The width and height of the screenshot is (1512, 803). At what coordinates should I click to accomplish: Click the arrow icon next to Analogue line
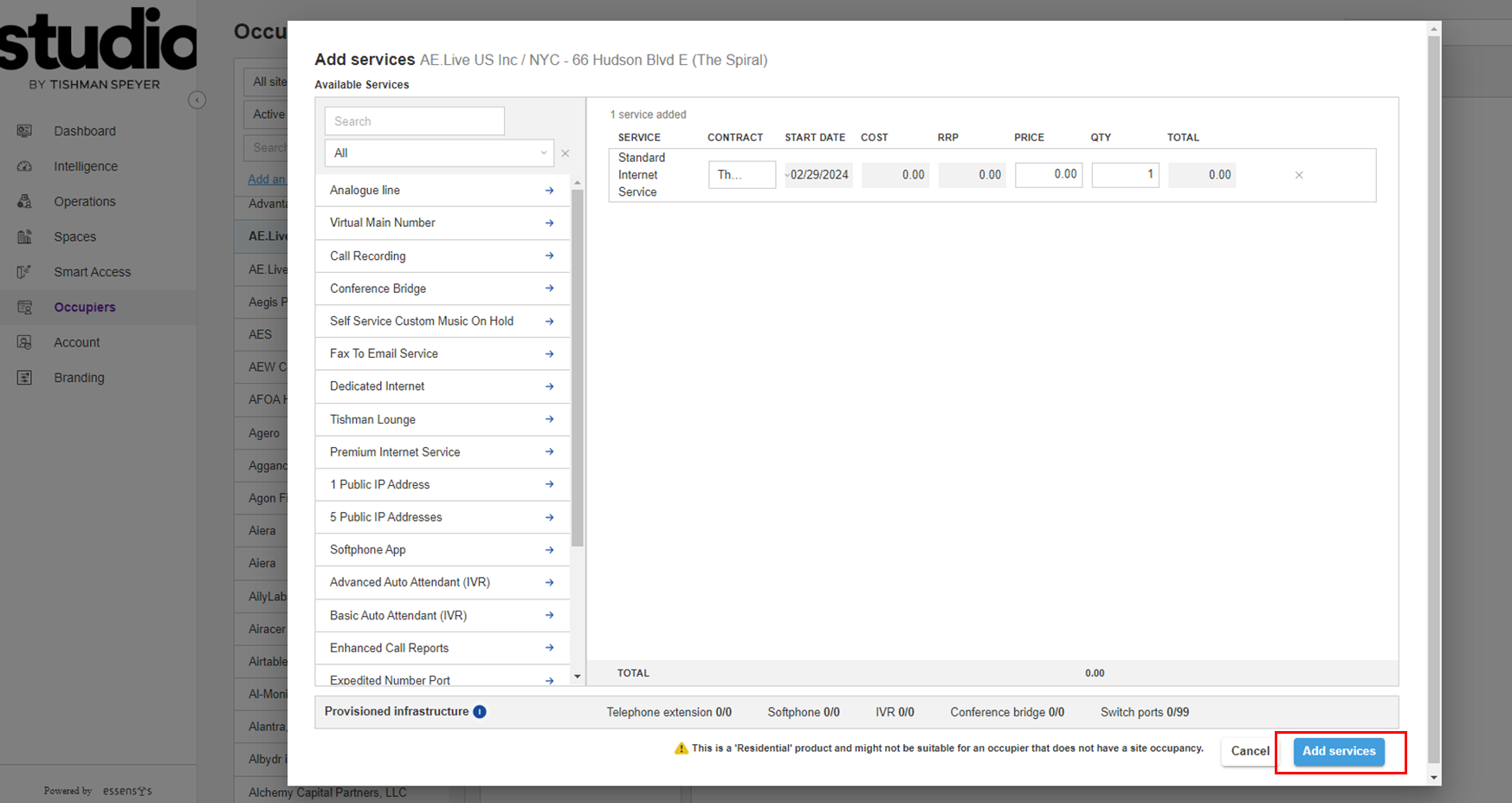[x=549, y=191]
